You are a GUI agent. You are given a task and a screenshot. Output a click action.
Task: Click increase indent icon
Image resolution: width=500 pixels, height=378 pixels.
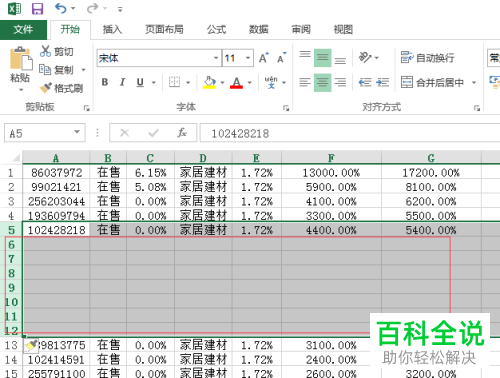(x=383, y=82)
